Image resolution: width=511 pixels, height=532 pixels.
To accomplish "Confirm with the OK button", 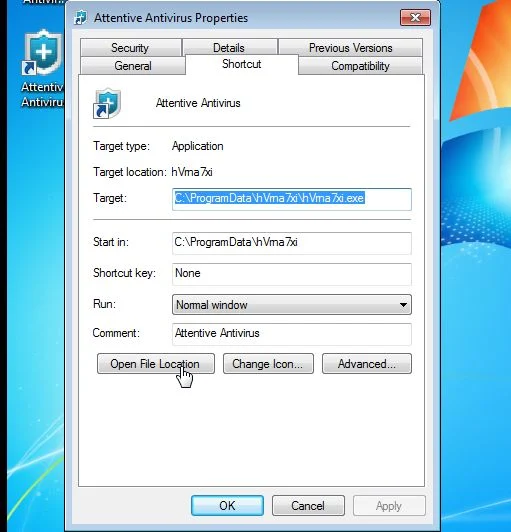I will pos(227,506).
